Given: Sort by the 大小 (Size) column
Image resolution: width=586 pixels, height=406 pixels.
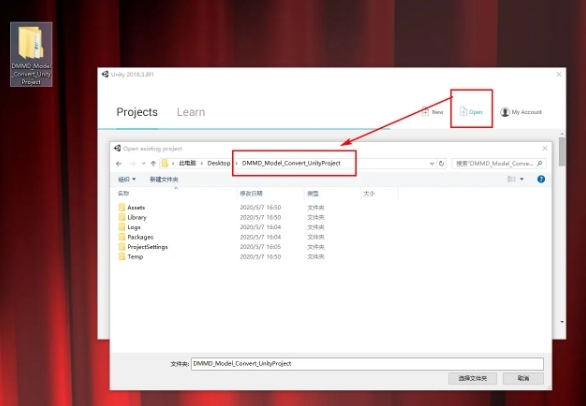Looking at the screenshot, I should pos(369,193).
